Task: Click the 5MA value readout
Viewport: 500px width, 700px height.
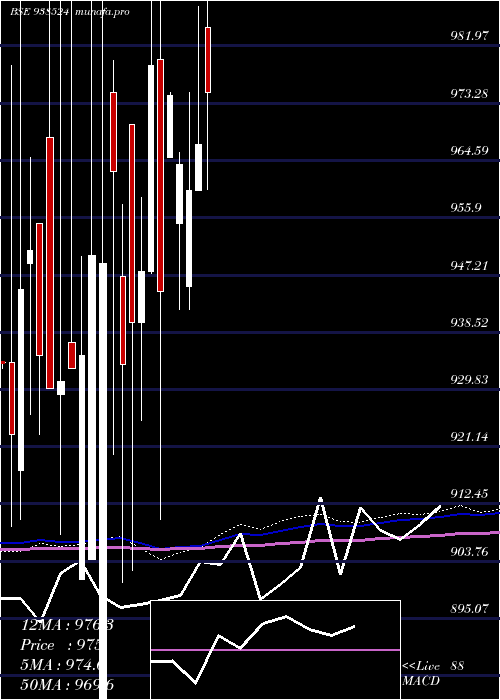Action: 62,666
